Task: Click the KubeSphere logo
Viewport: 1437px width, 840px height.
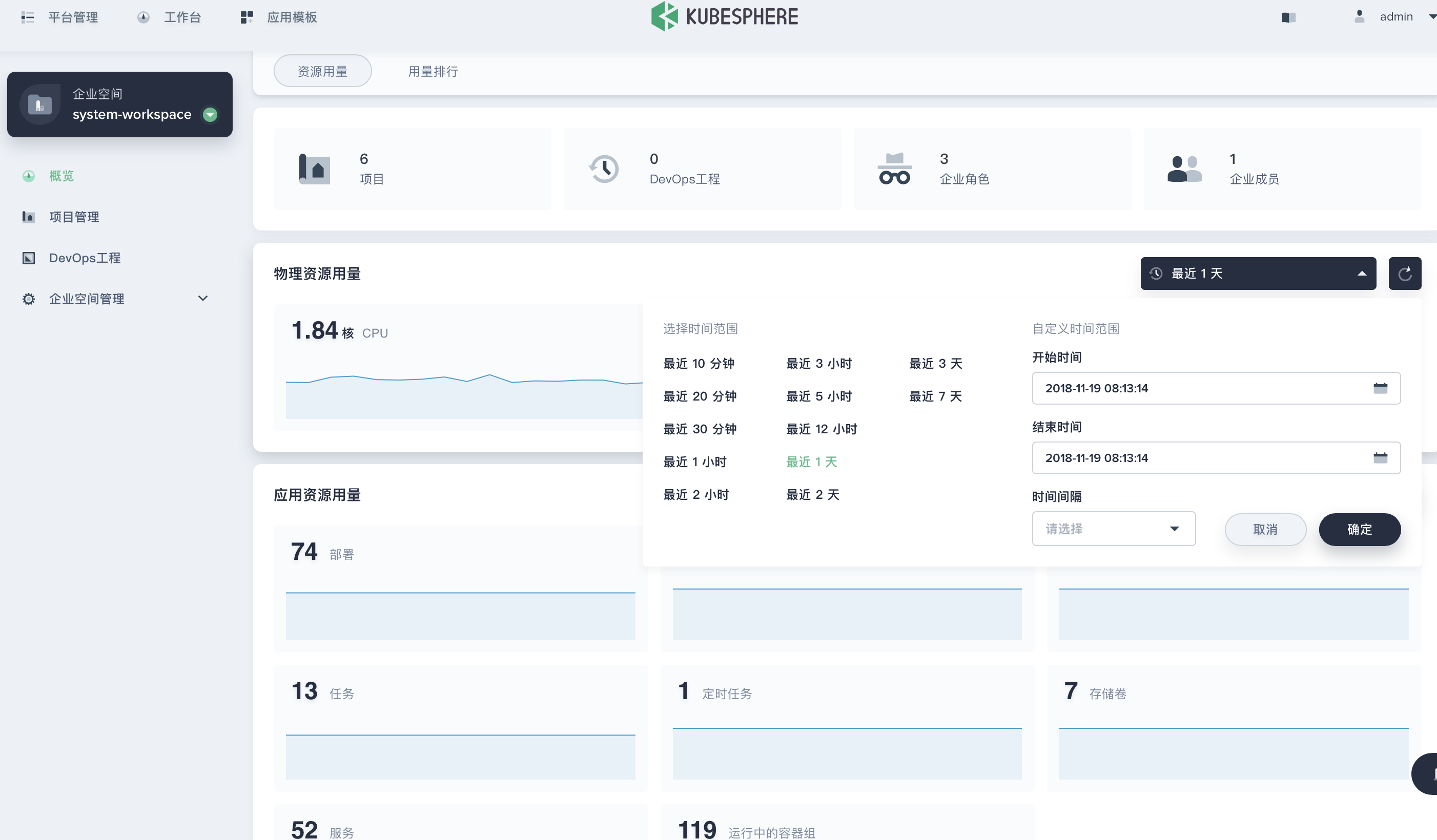Action: [x=724, y=16]
